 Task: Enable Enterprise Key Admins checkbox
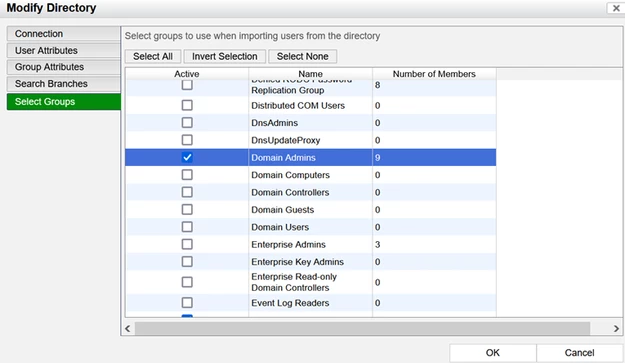pos(187,261)
